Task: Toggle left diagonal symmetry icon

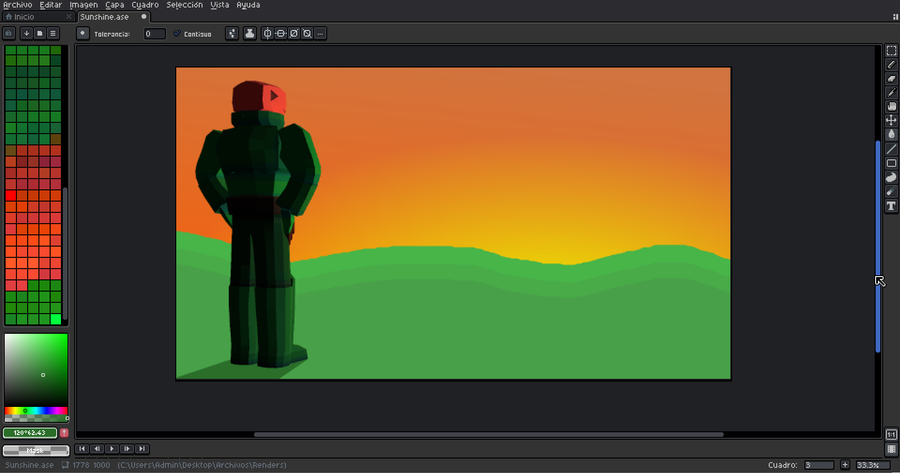Action: (307, 33)
